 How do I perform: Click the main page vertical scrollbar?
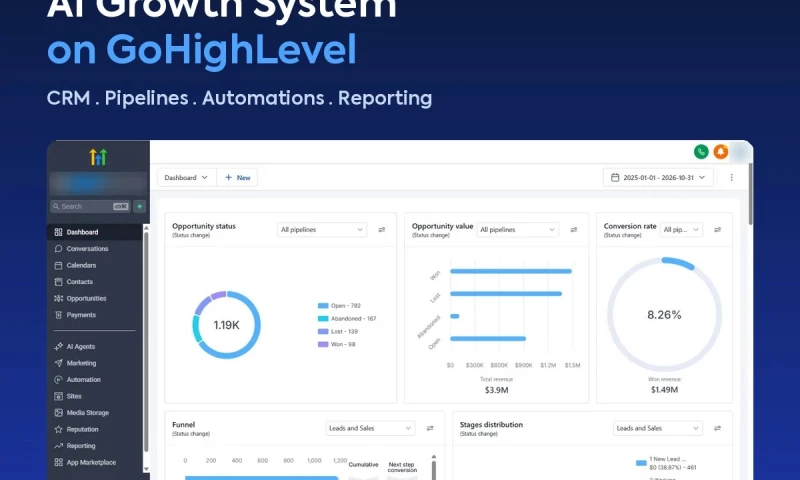750,194
